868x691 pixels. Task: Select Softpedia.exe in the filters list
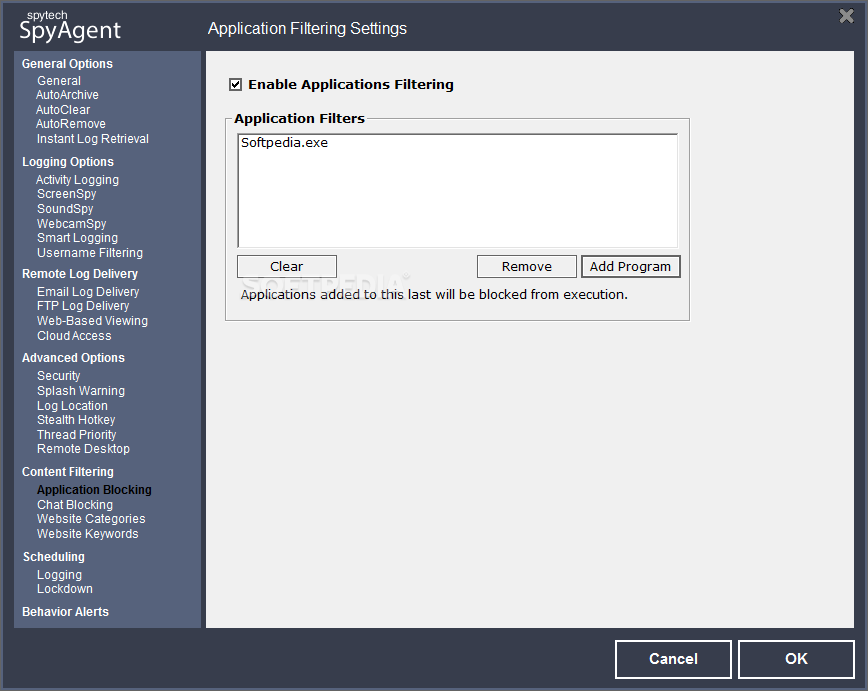[284, 143]
